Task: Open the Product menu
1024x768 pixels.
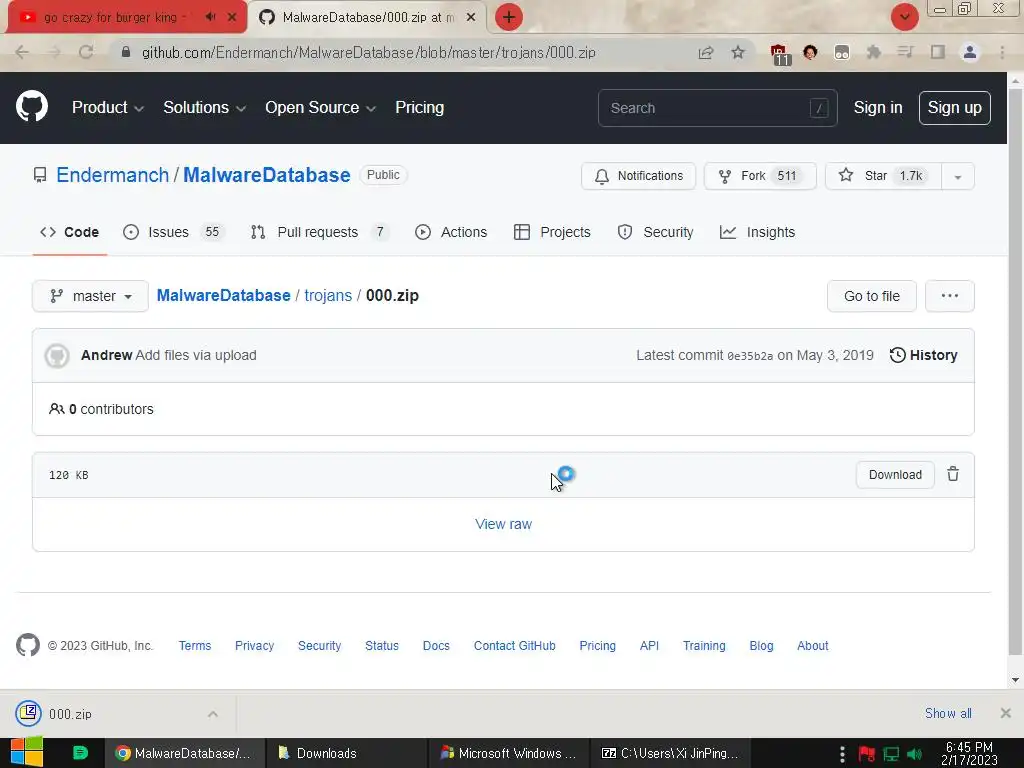Action: (x=108, y=108)
